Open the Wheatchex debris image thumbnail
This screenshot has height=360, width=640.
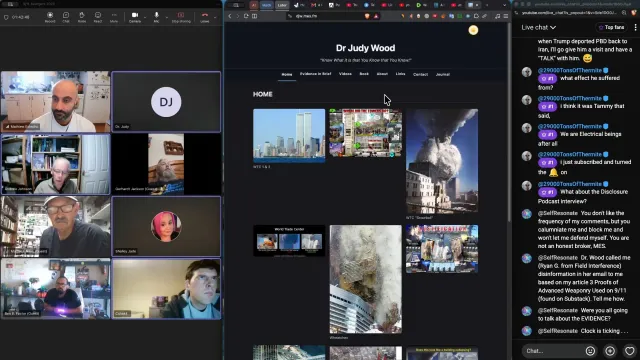click(365, 279)
